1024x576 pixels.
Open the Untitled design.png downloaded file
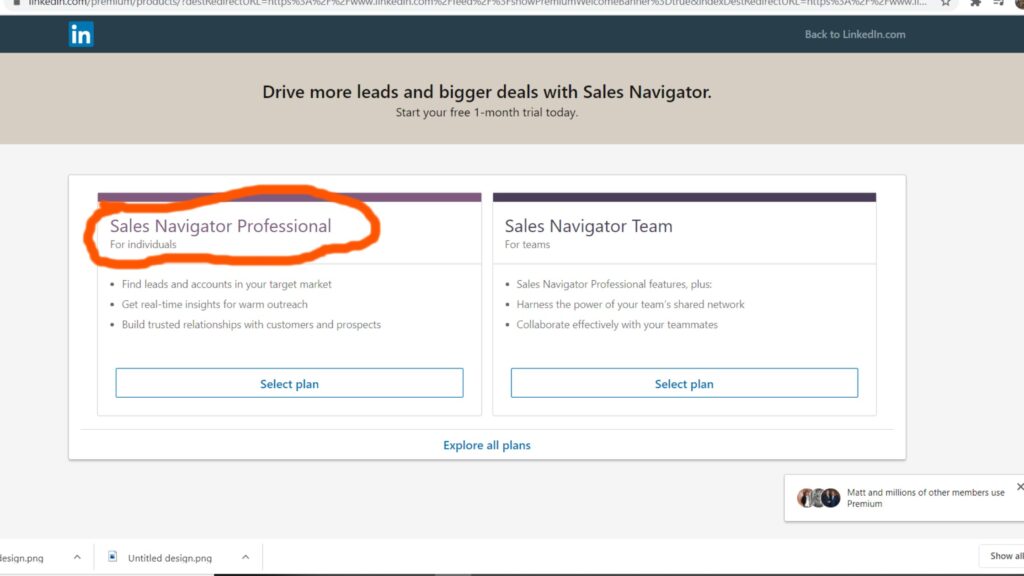tap(170, 558)
